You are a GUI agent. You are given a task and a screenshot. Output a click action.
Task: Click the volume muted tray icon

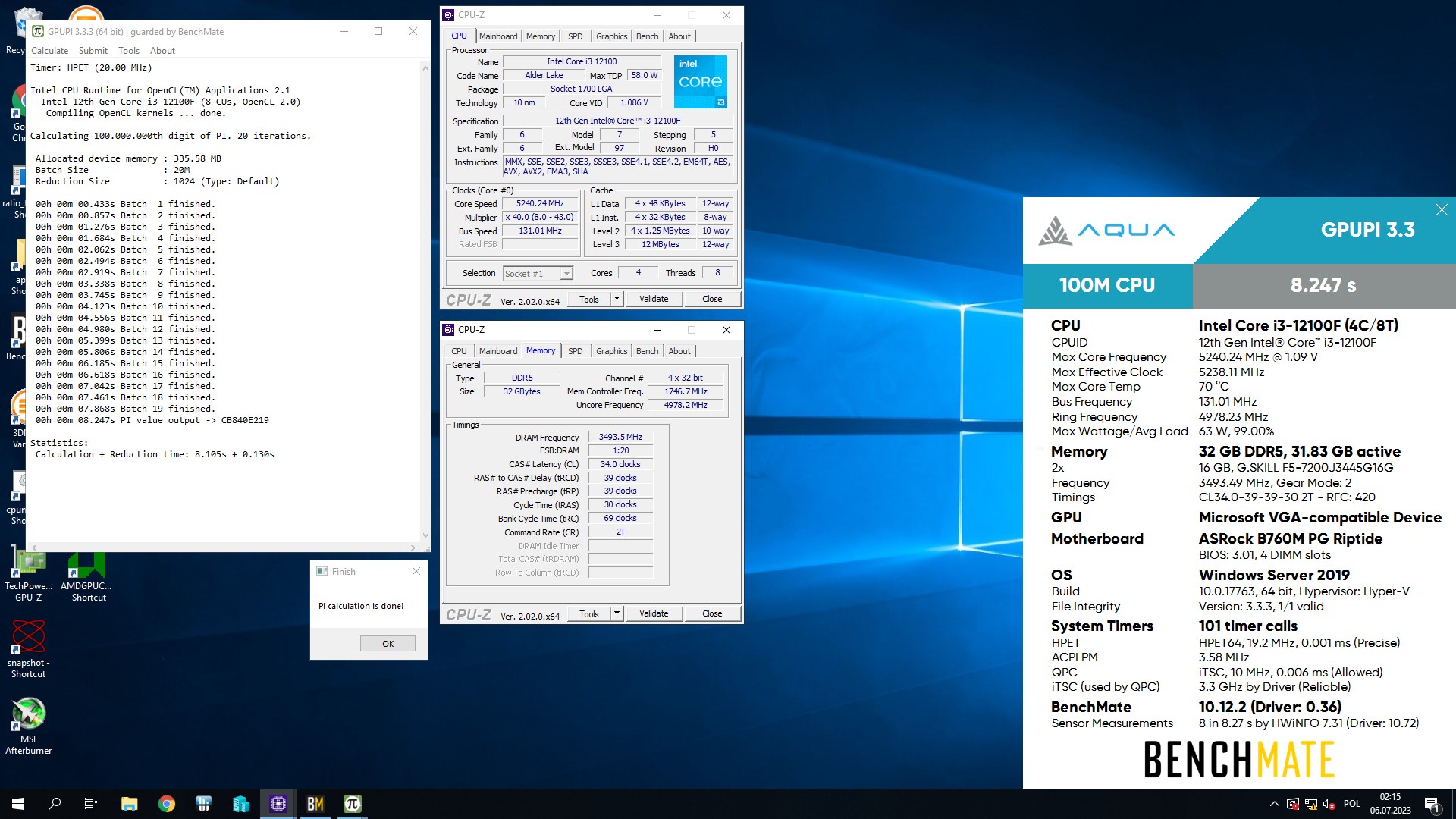point(1329,804)
